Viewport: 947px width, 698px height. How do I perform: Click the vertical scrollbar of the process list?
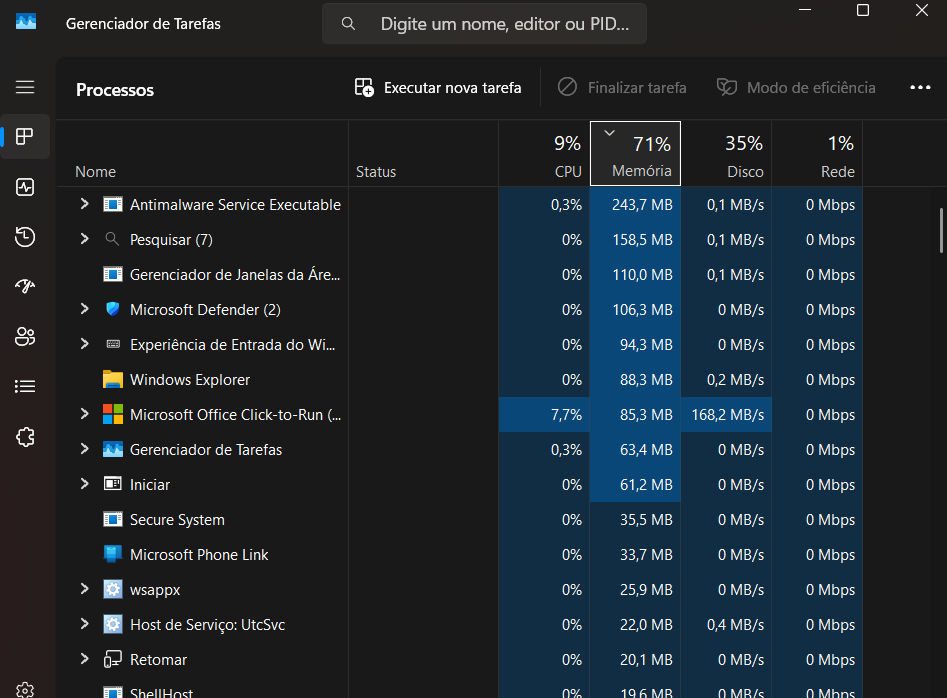(x=941, y=230)
